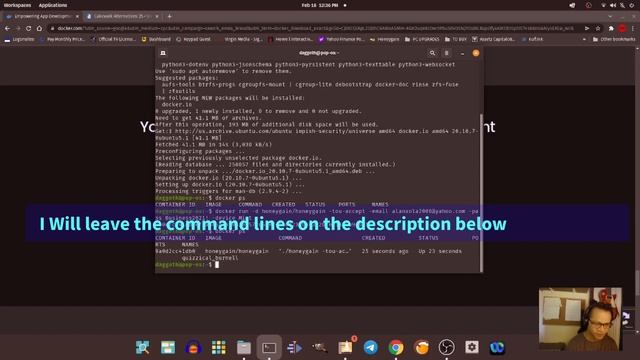Open a new Chrome tab with the plus button
The width and height of the screenshot is (640, 360).
[169, 16]
